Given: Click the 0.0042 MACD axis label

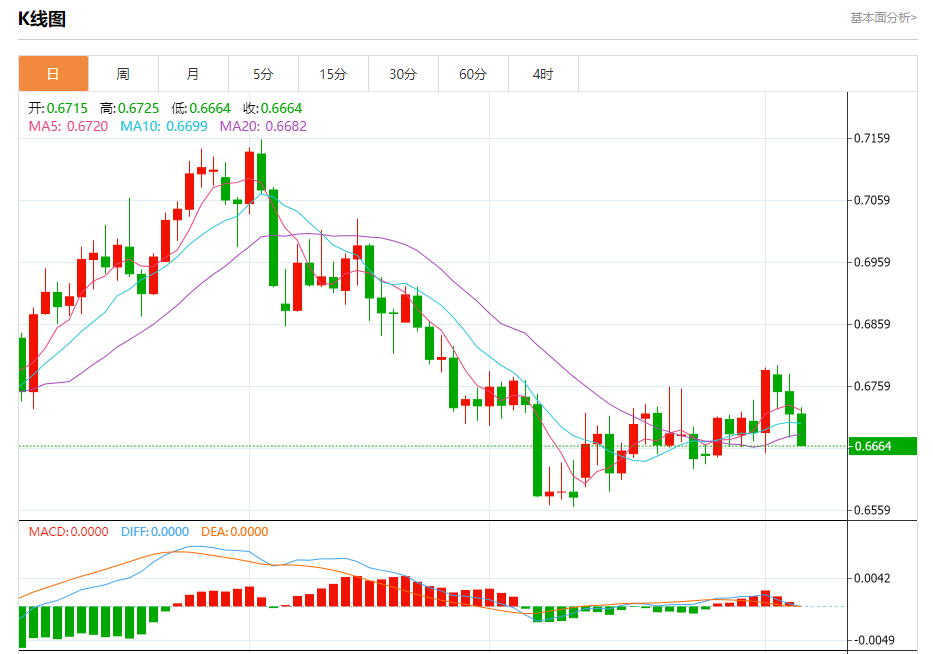Looking at the screenshot, I should tap(872, 578).
